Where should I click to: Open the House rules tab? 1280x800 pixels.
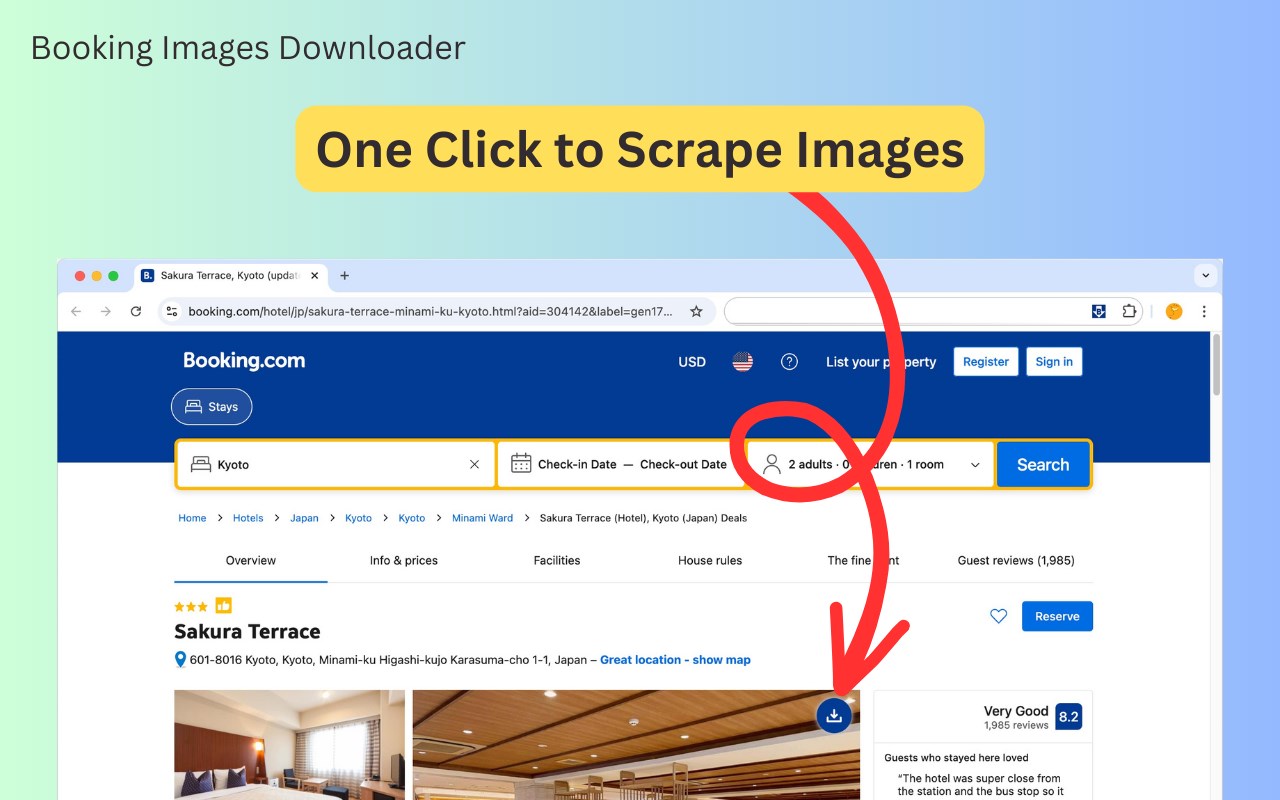click(710, 561)
